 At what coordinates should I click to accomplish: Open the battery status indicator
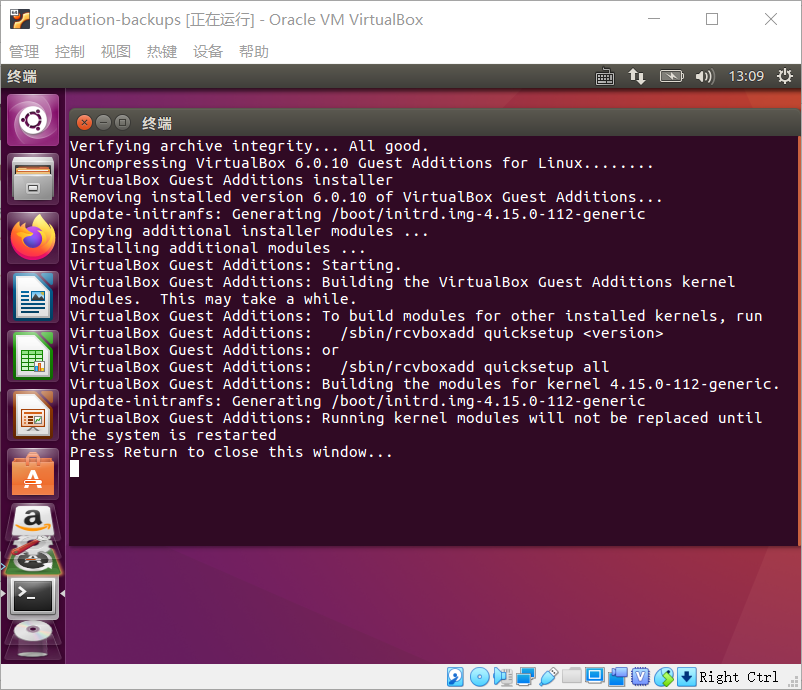(x=672, y=77)
